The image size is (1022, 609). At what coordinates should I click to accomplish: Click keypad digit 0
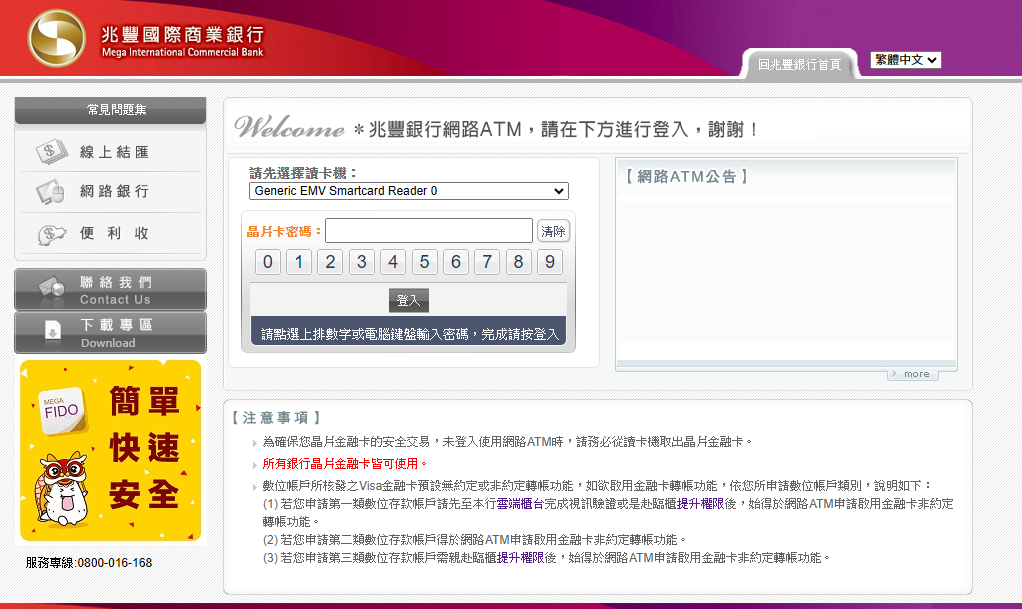pyautogui.click(x=268, y=262)
